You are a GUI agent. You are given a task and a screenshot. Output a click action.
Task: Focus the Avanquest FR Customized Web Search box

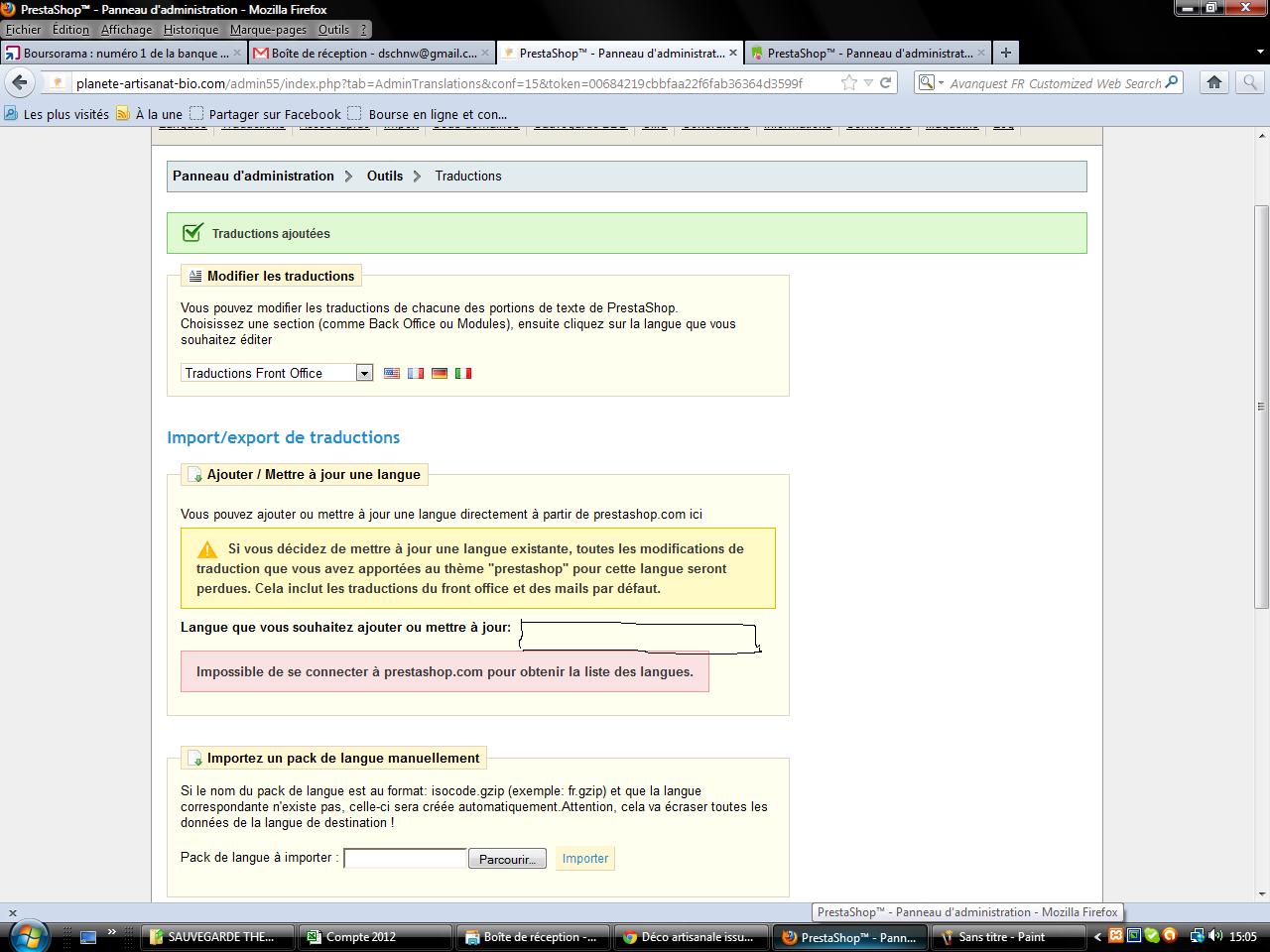(1055, 83)
